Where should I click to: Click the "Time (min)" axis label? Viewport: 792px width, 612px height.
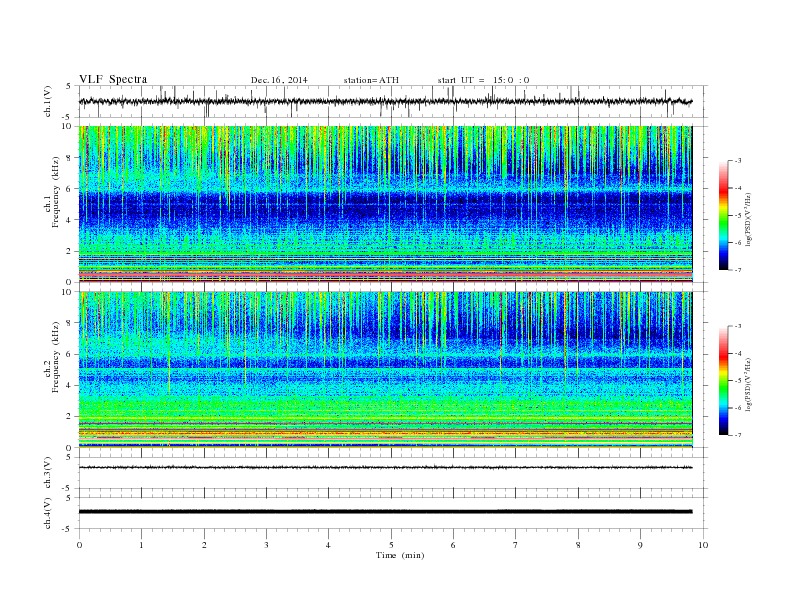coord(400,555)
